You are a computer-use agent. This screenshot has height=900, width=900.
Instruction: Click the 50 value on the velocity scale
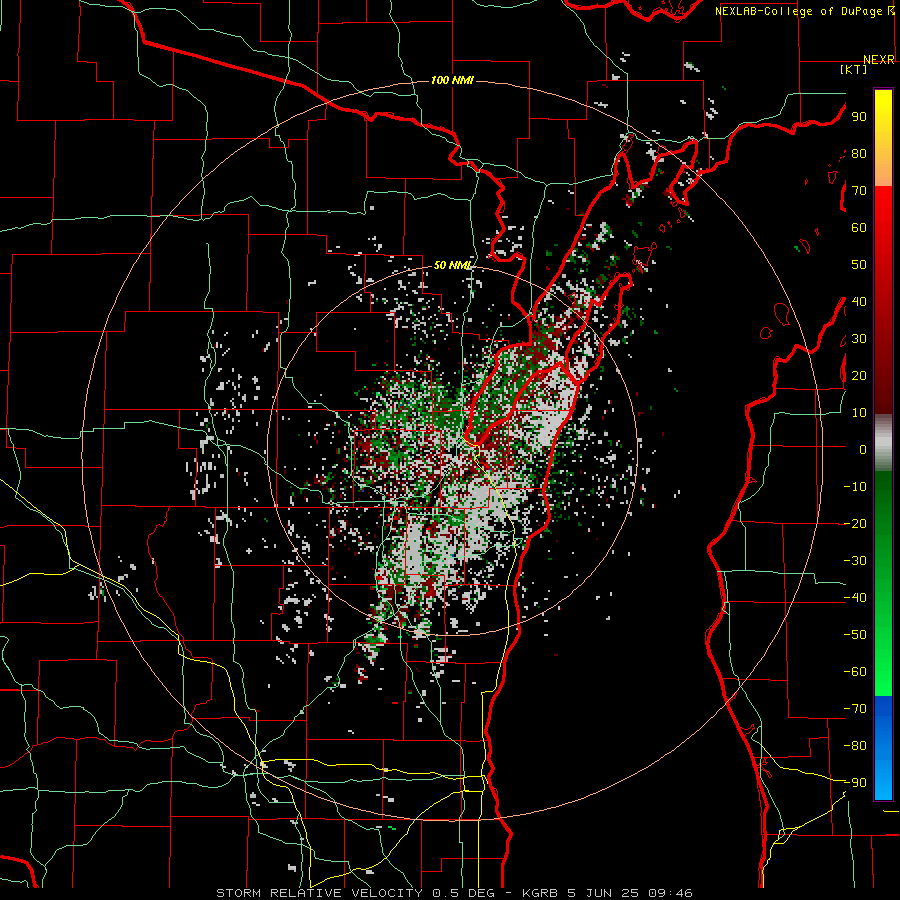859,265
